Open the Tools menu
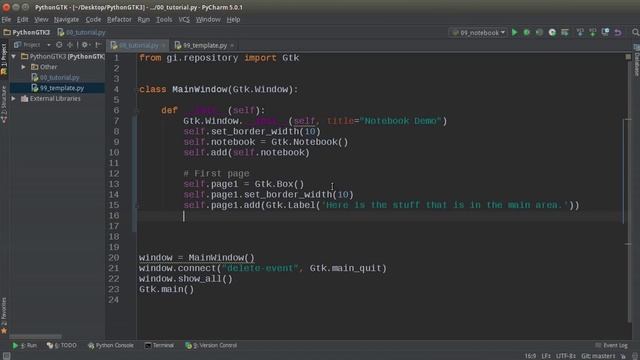 point(164,19)
